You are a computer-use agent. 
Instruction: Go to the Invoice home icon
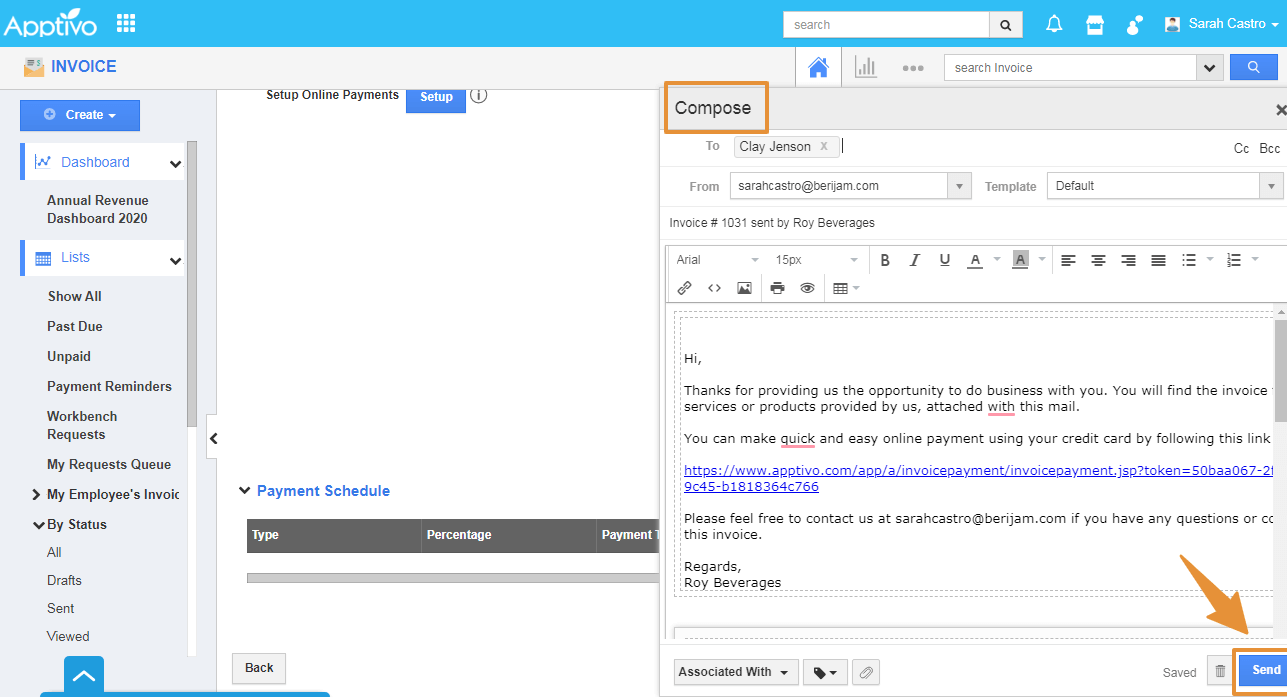pyautogui.click(x=818, y=67)
